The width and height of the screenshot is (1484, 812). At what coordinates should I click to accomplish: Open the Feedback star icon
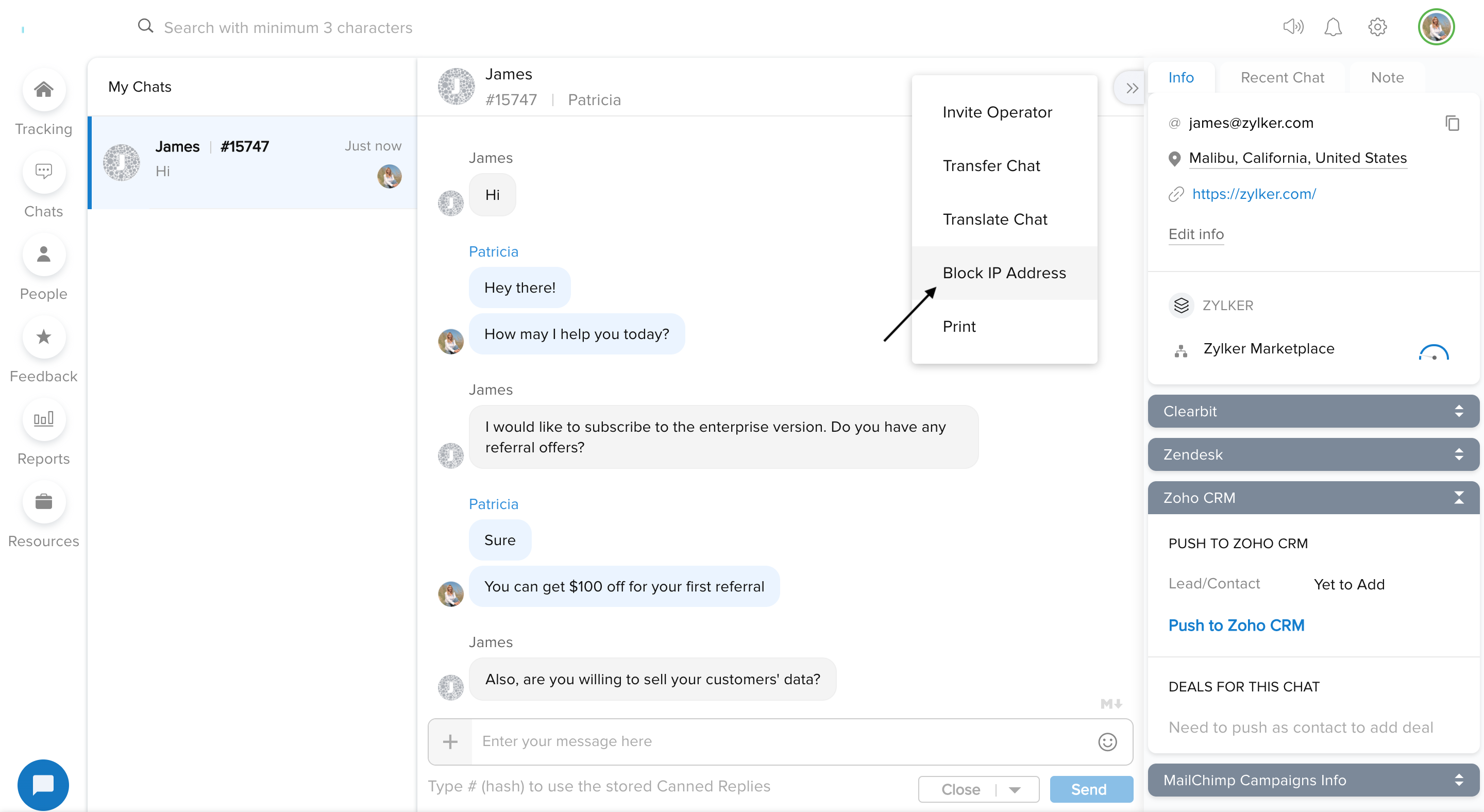point(44,337)
